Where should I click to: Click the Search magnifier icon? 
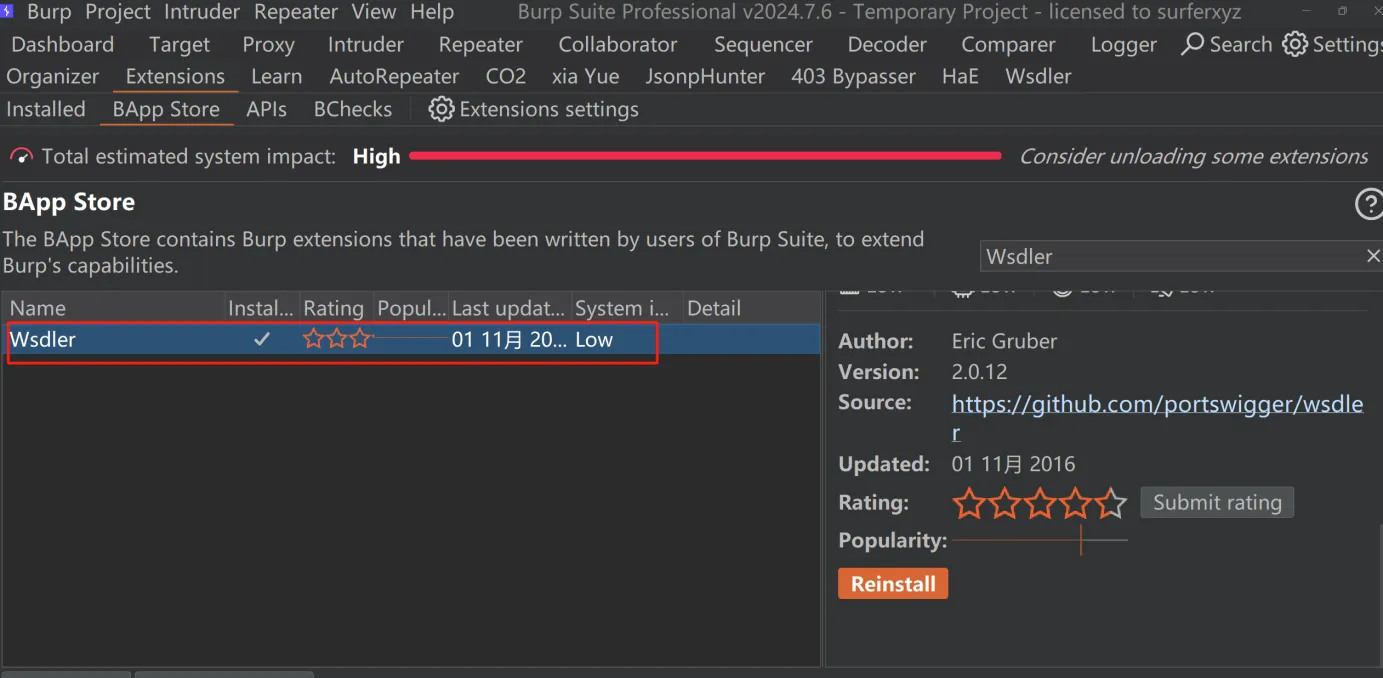click(1192, 44)
